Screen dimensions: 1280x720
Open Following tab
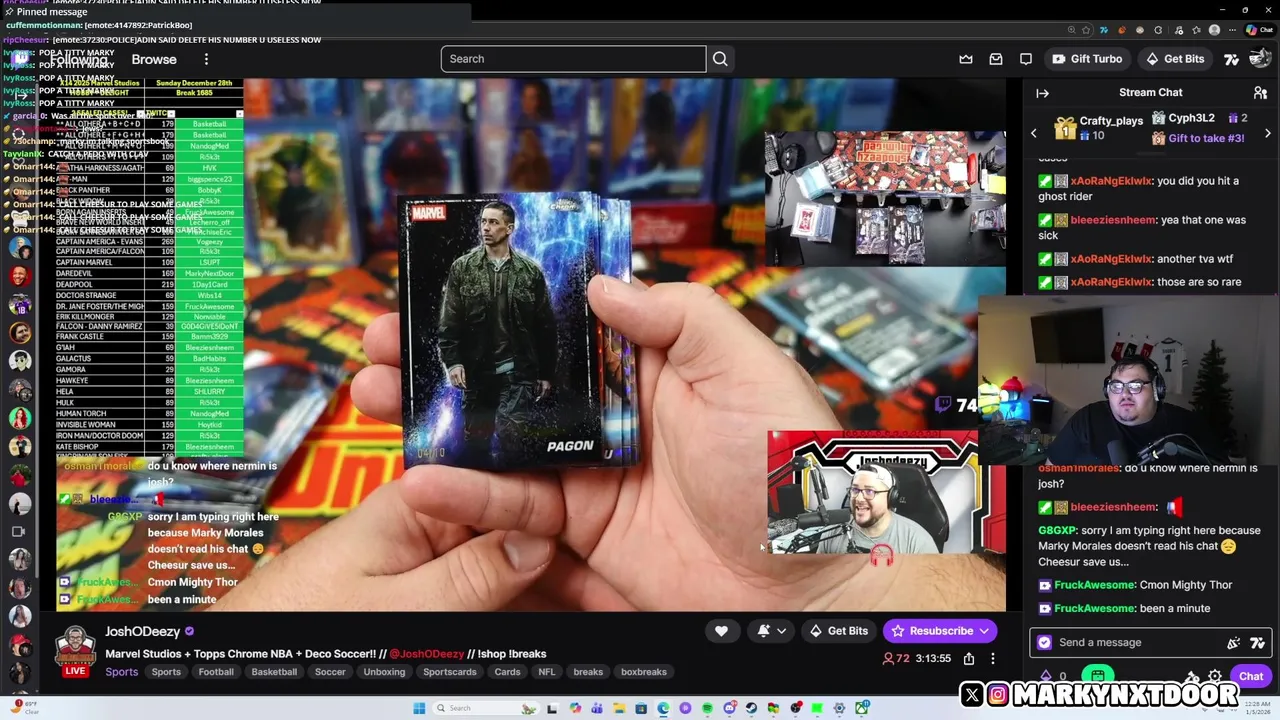click(x=79, y=59)
